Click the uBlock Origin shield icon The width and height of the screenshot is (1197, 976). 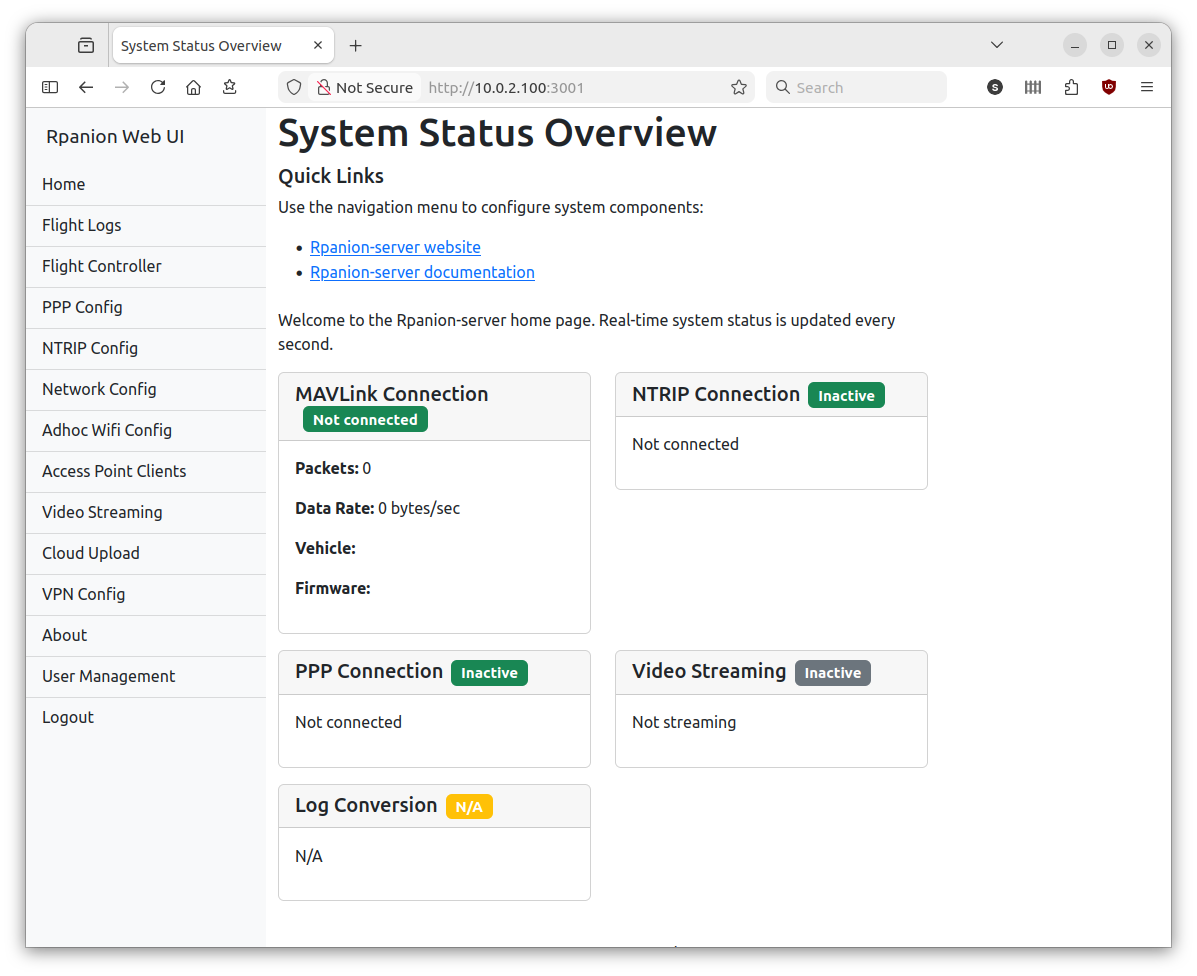click(x=1109, y=87)
